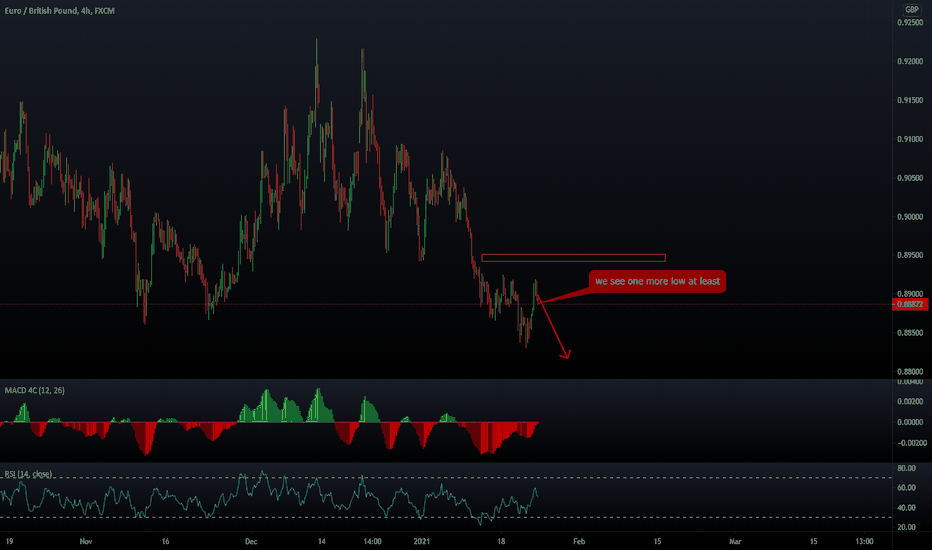
Task: Click the 0.91500 price scale label
Action: coord(910,100)
